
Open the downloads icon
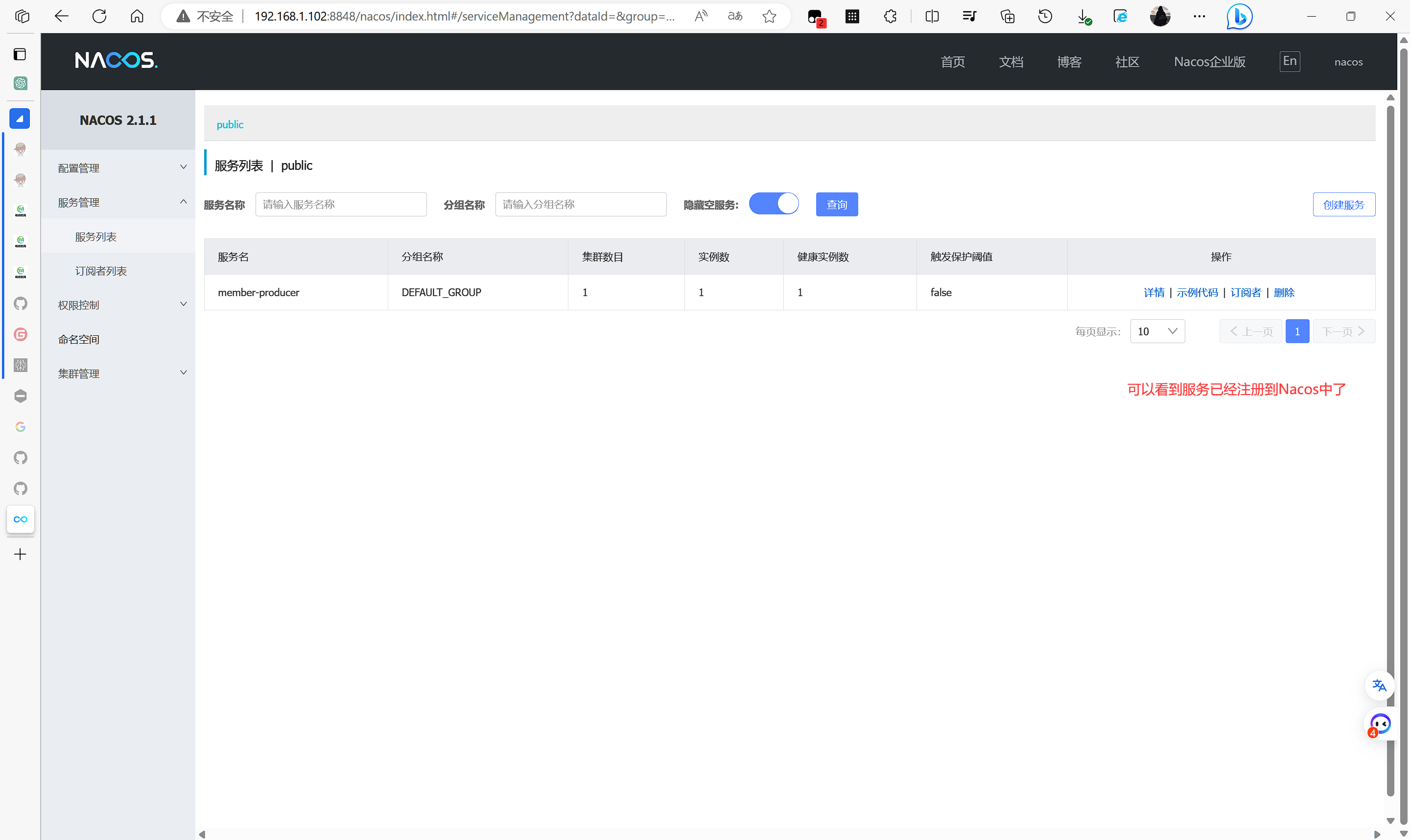(x=1083, y=17)
